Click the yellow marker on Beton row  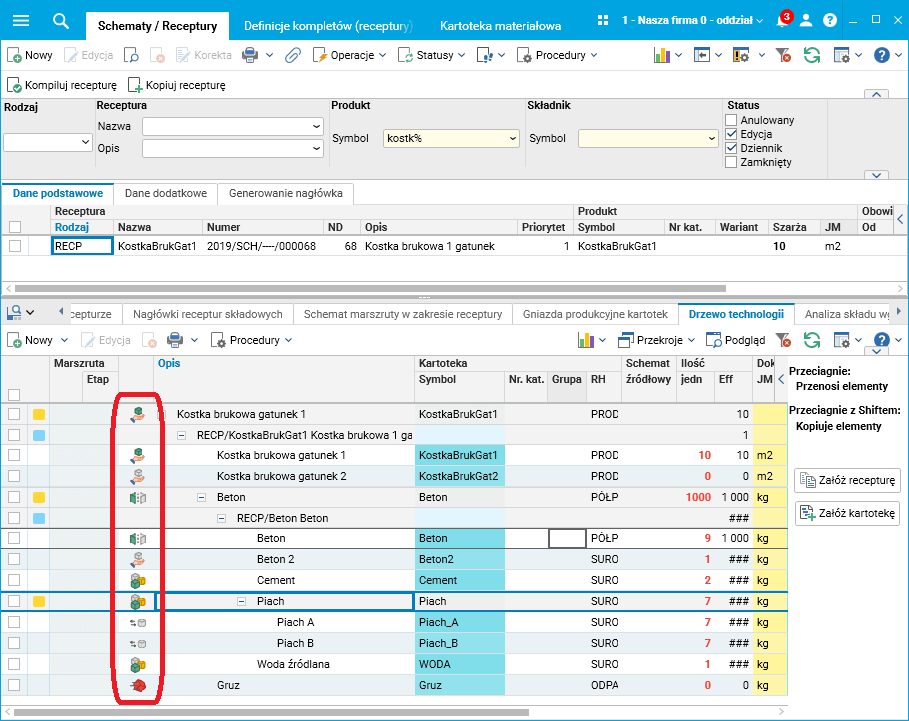click(39, 497)
